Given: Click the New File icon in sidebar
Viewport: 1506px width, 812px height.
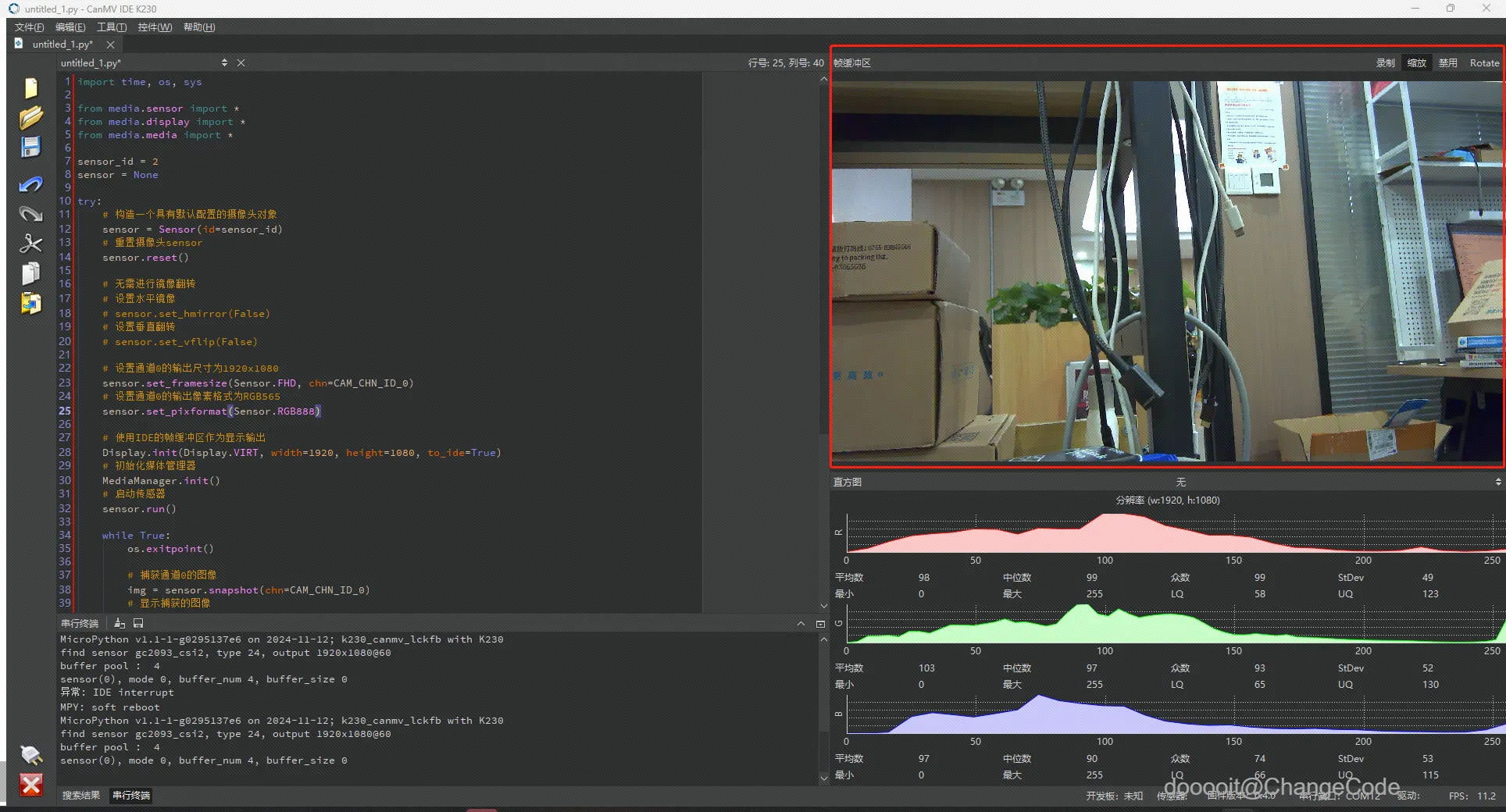Looking at the screenshot, I should (30, 88).
